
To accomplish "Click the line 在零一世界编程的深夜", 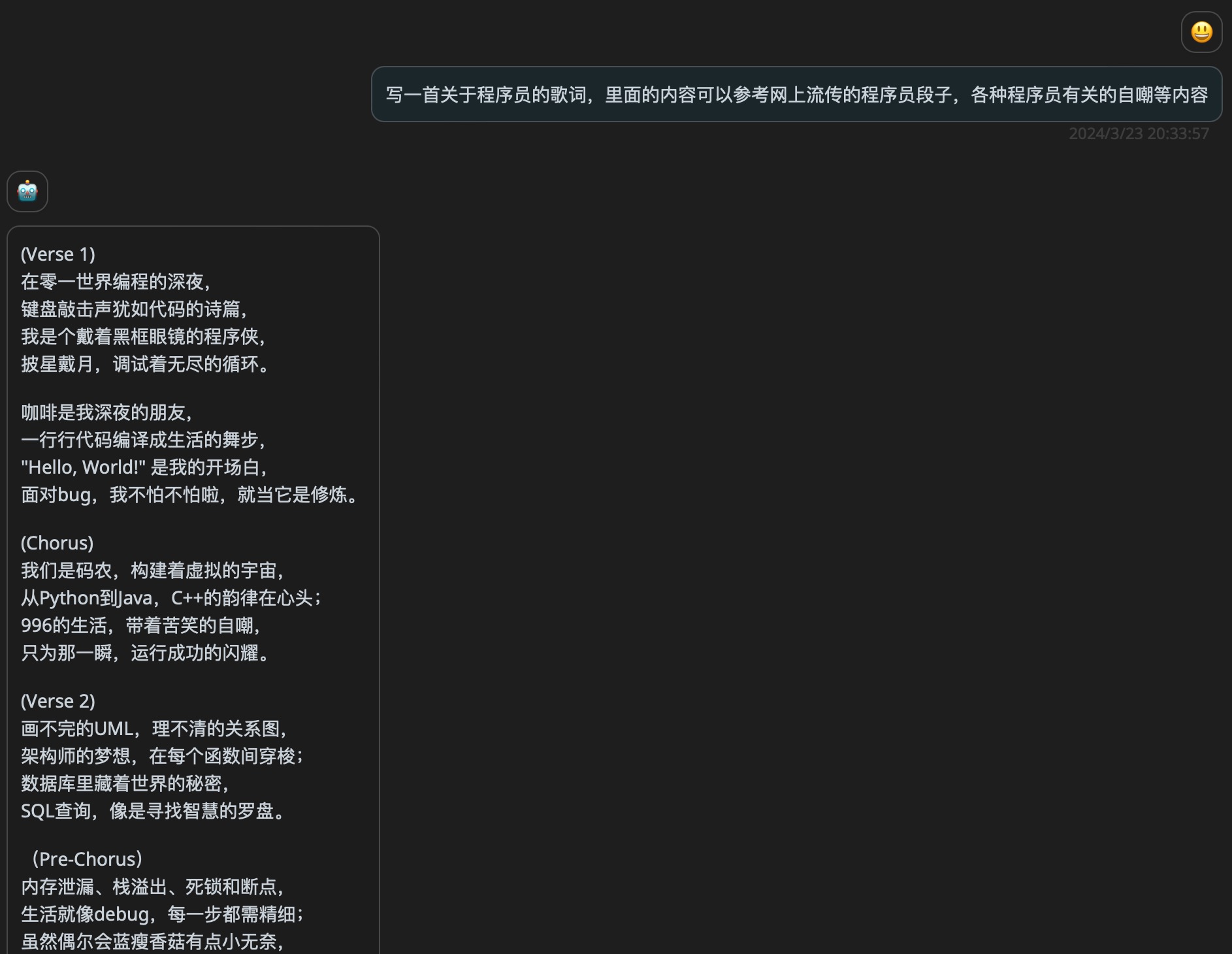I will [117, 282].
